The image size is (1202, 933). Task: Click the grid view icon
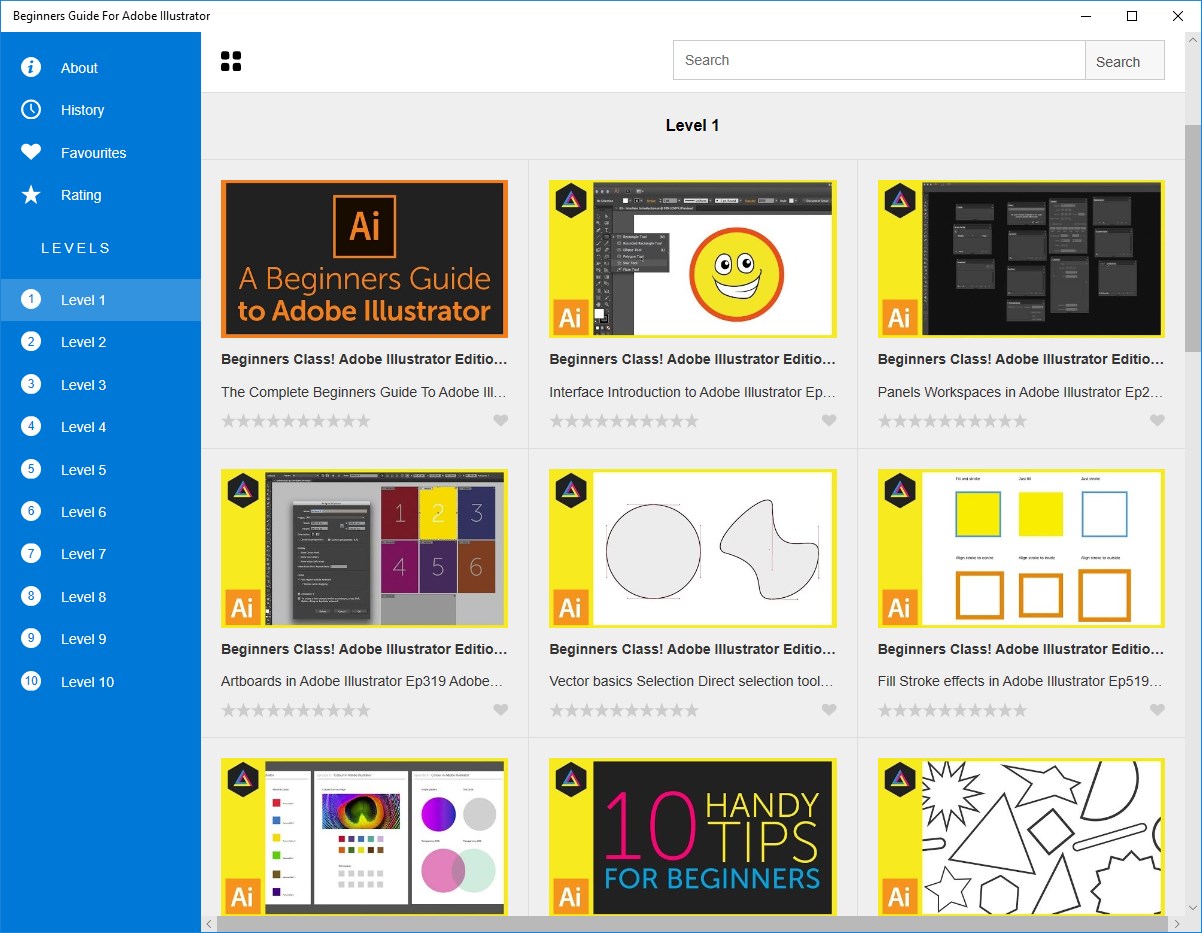tap(231, 61)
